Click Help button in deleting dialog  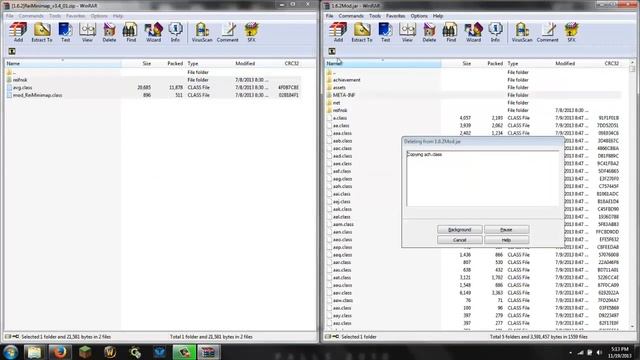point(506,240)
